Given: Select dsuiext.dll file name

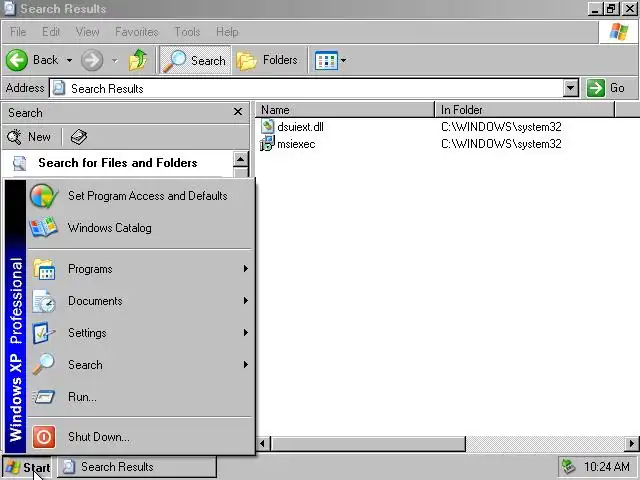Looking at the screenshot, I should (x=300, y=127).
